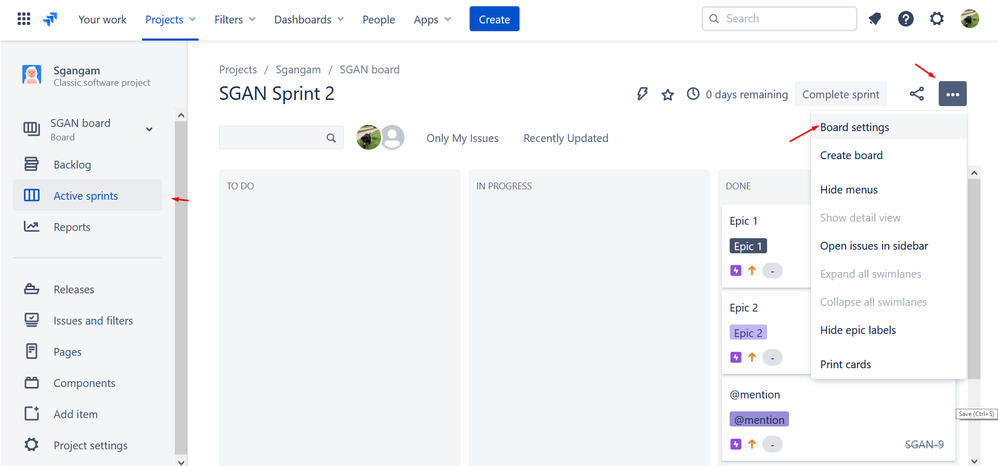Viewport: 998px width, 466px height.
Task: Open Projects breadcrumb link
Action: coord(238,69)
